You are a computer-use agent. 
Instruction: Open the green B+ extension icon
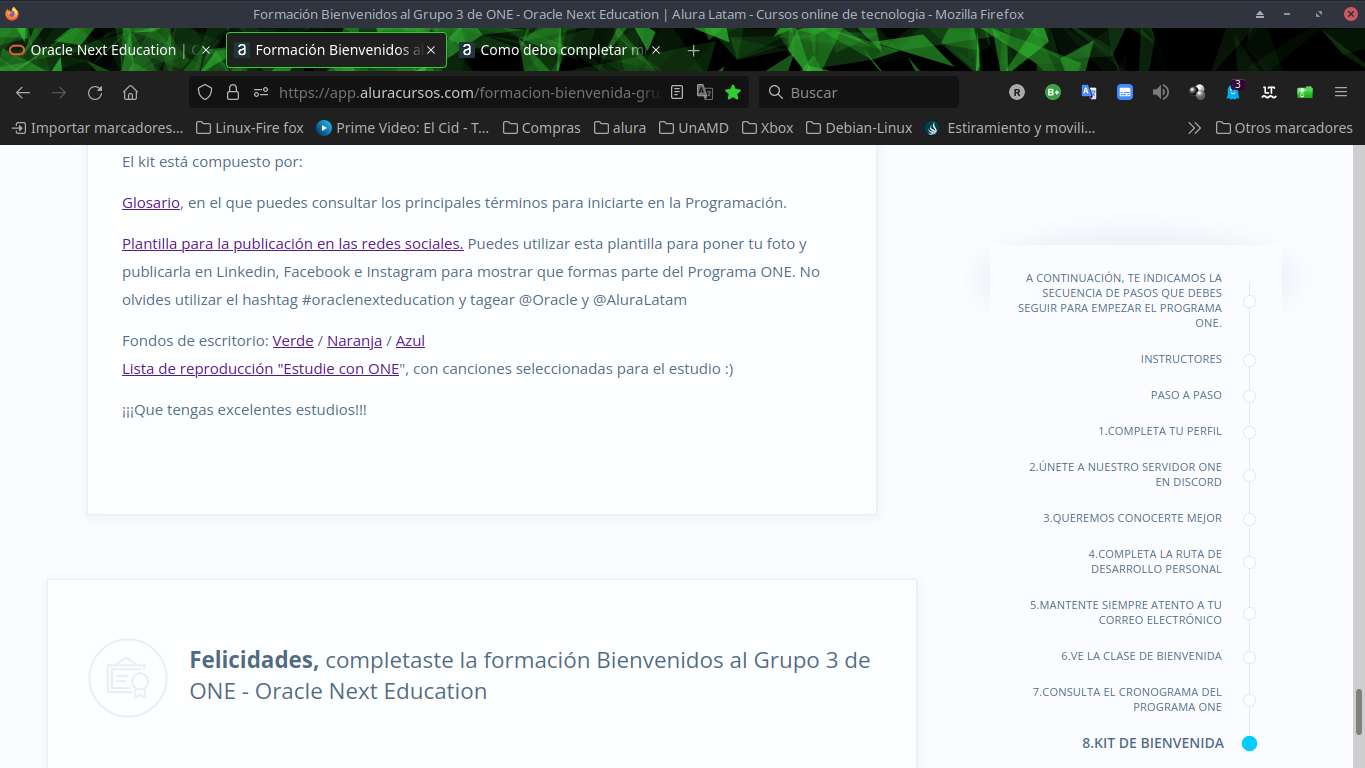(x=1053, y=92)
